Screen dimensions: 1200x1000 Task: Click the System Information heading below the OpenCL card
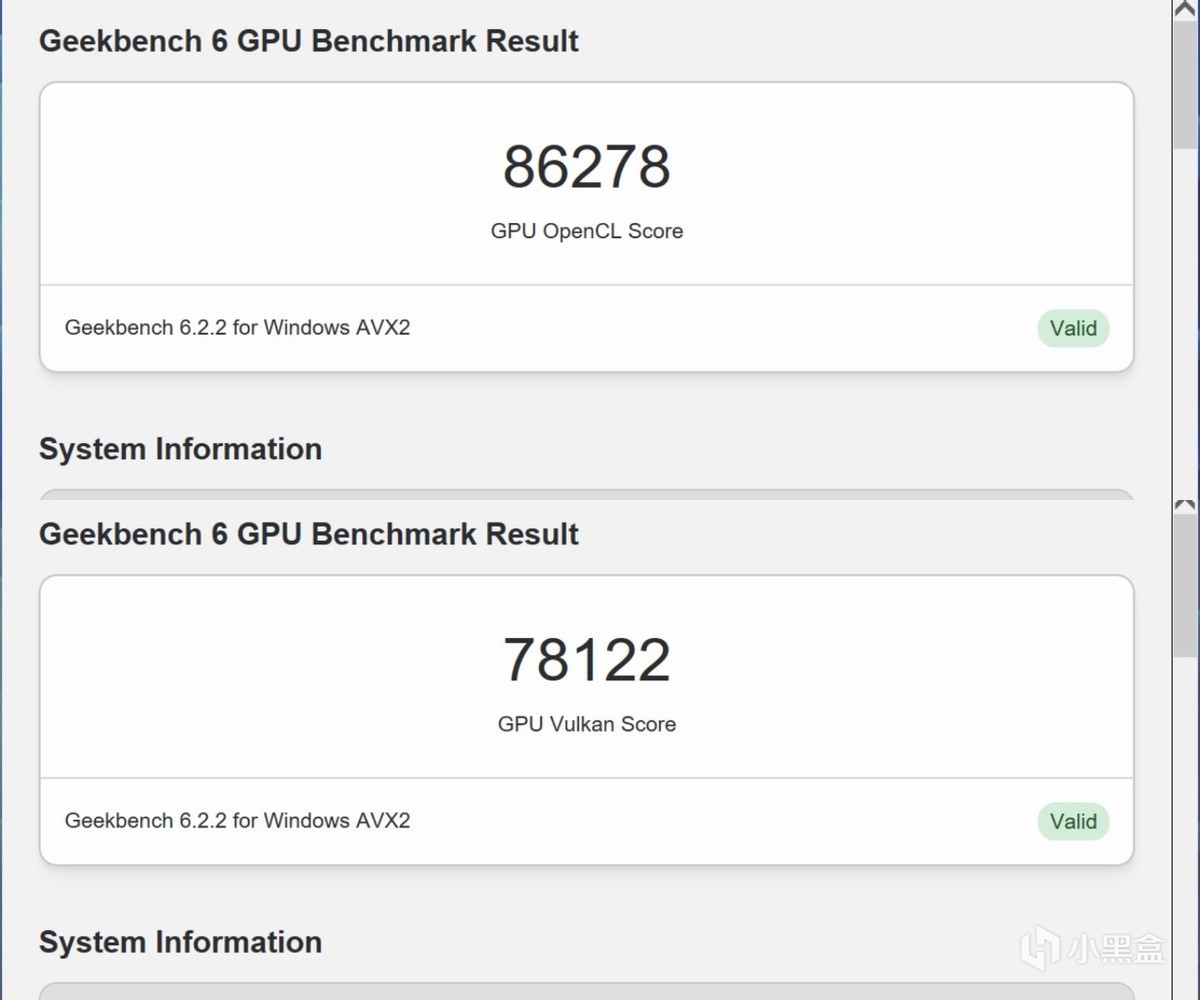click(180, 449)
